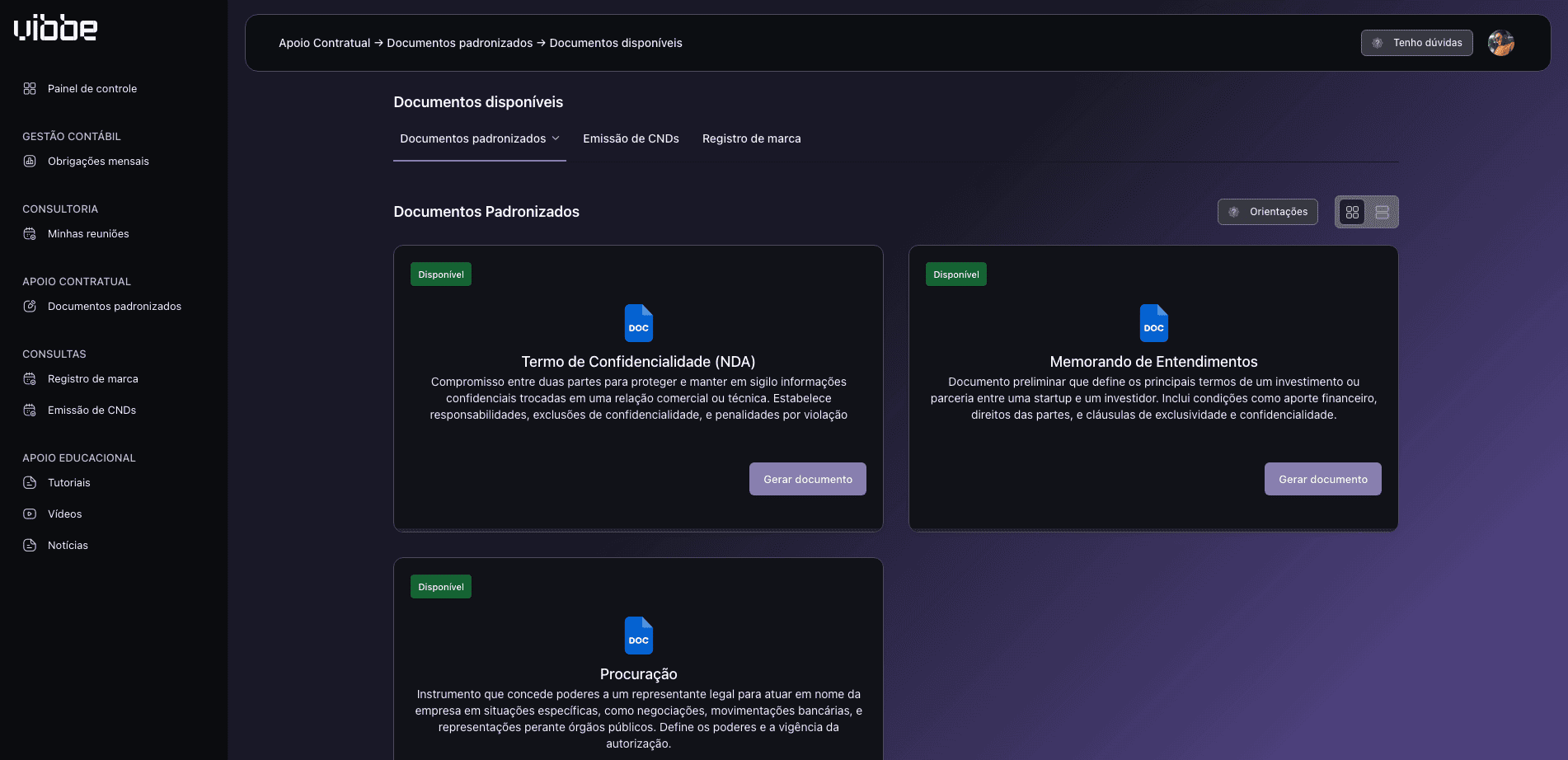
Task: Click the Vídeos play icon in sidebar
Action: tap(30, 514)
